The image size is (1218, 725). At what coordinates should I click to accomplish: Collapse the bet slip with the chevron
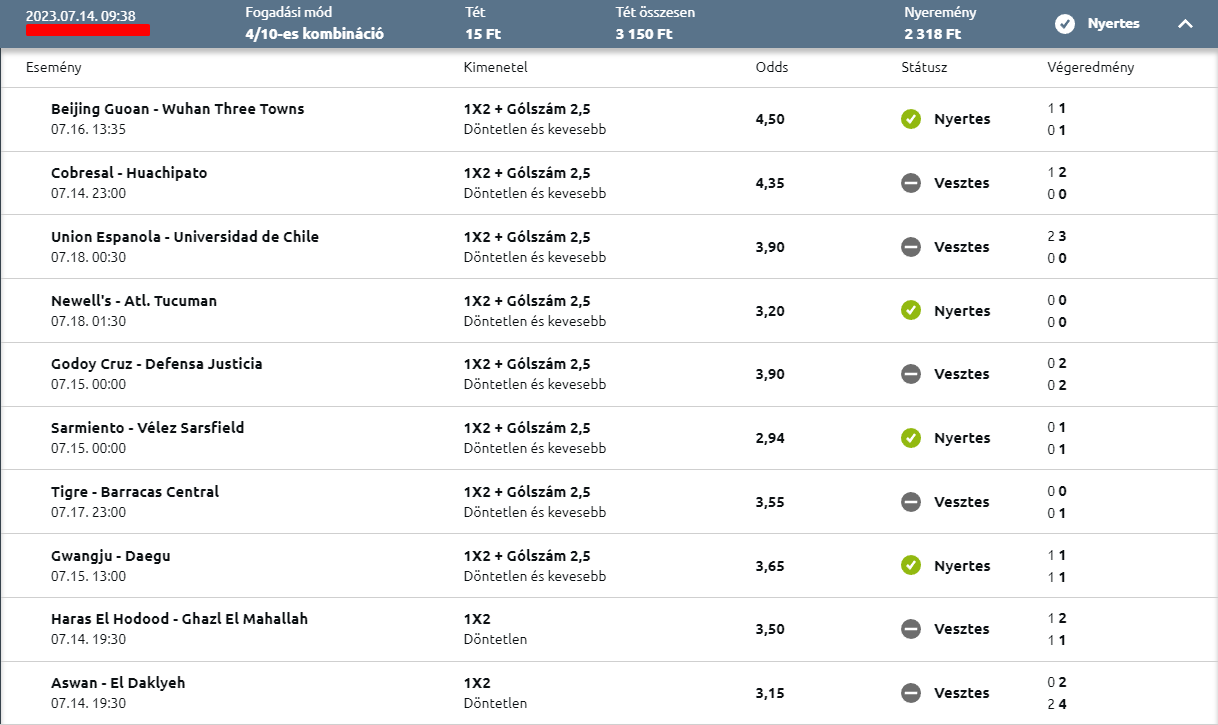(1185, 24)
